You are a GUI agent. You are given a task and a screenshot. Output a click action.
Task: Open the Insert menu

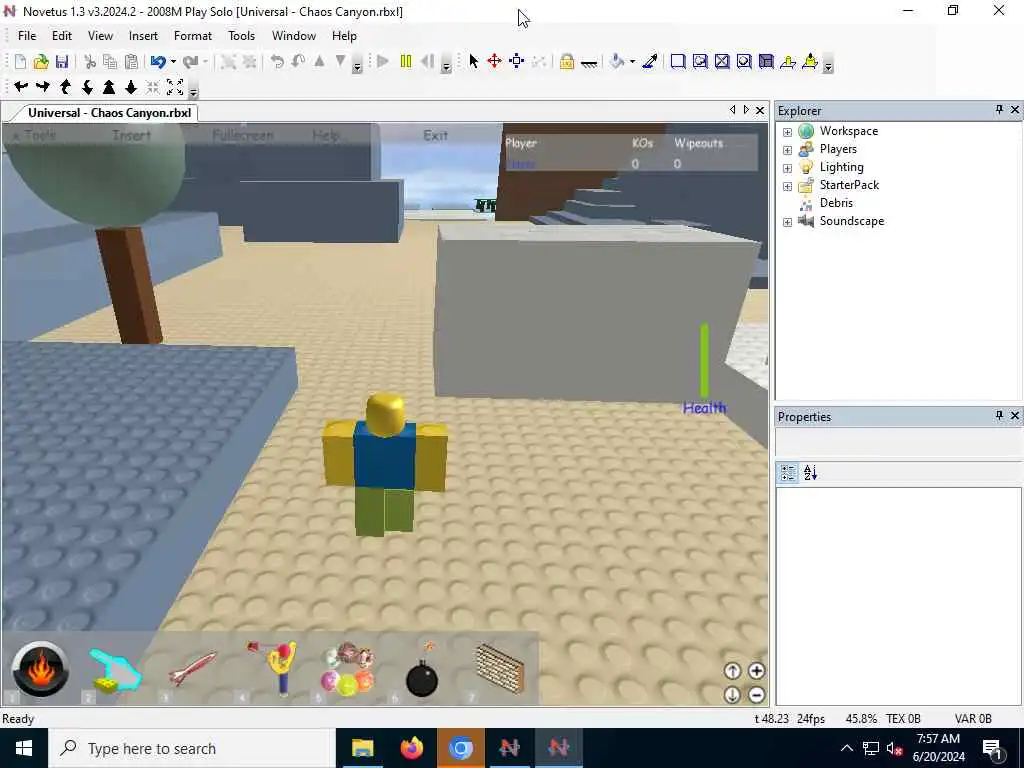click(x=143, y=36)
